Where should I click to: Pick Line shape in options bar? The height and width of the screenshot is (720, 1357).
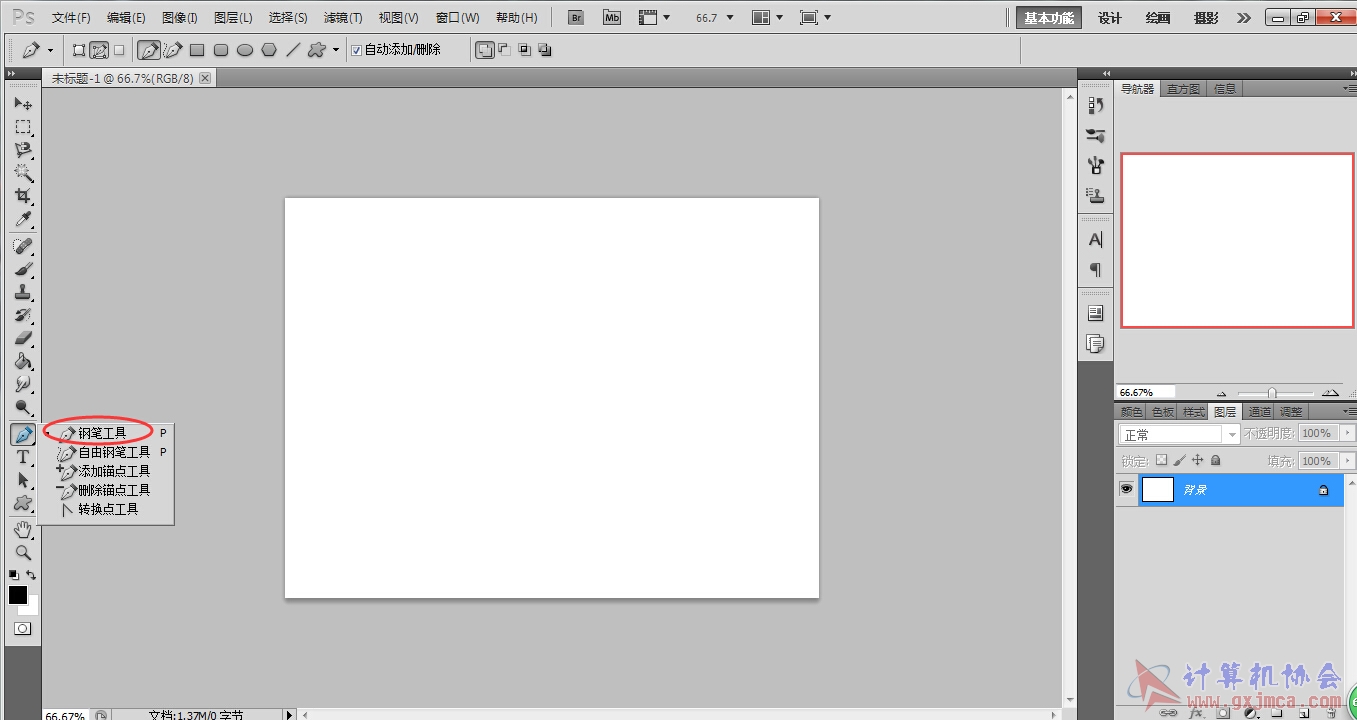pyautogui.click(x=293, y=50)
